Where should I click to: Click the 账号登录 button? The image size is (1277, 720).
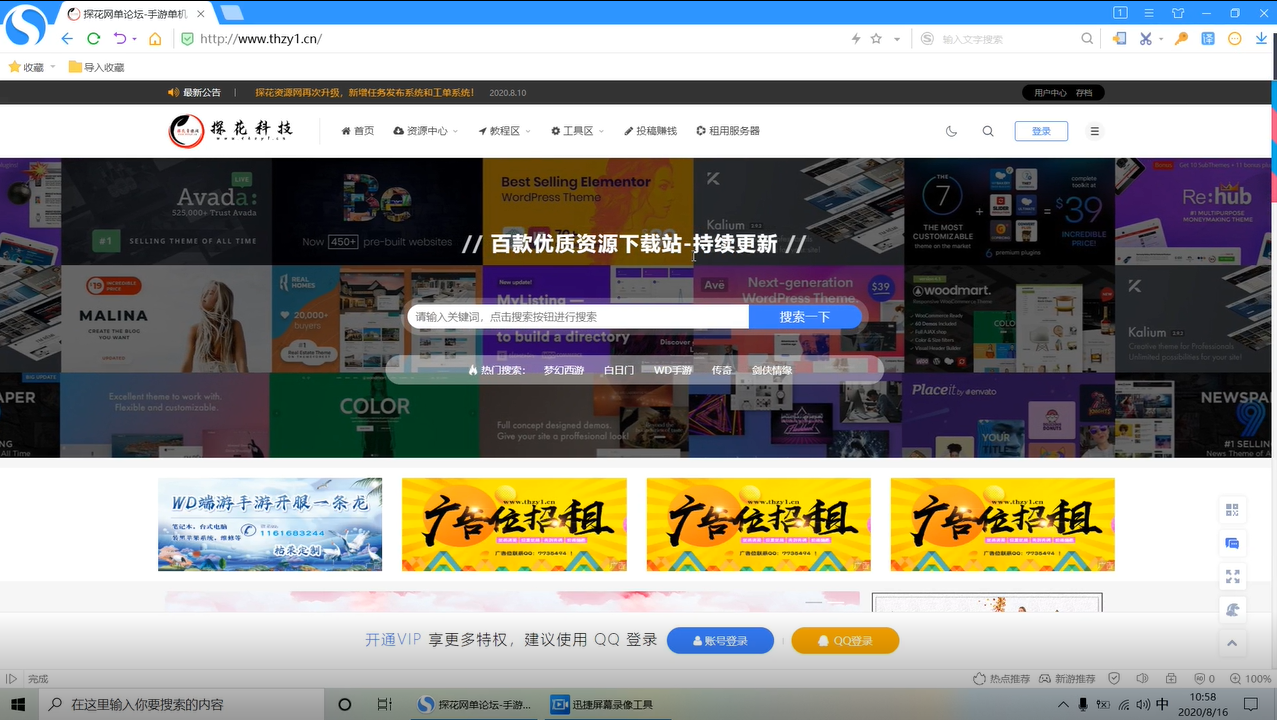[721, 641]
